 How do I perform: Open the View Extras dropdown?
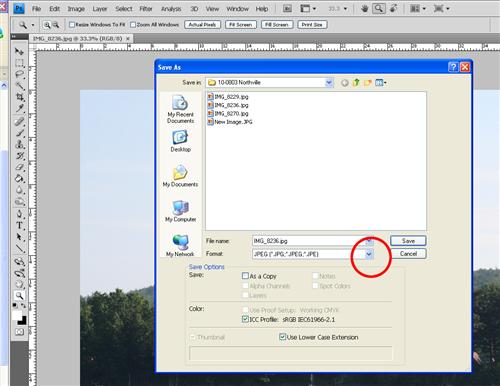[x=308, y=9]
